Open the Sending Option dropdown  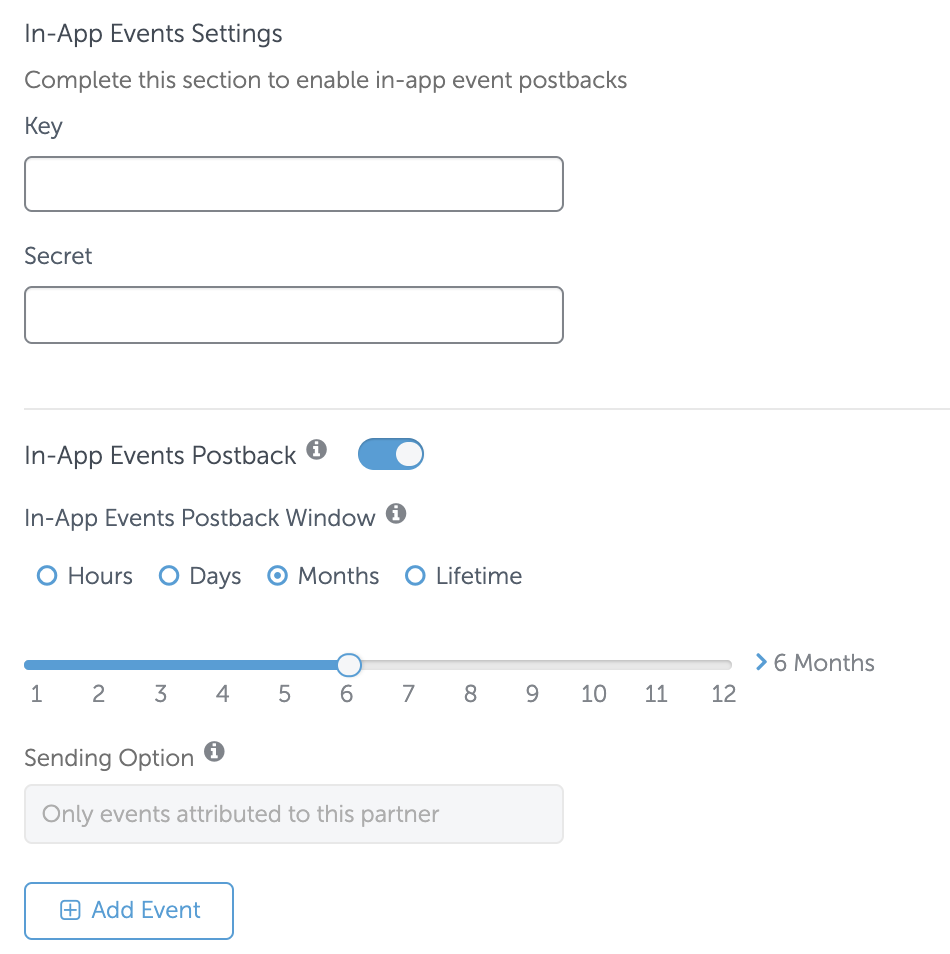294,814
